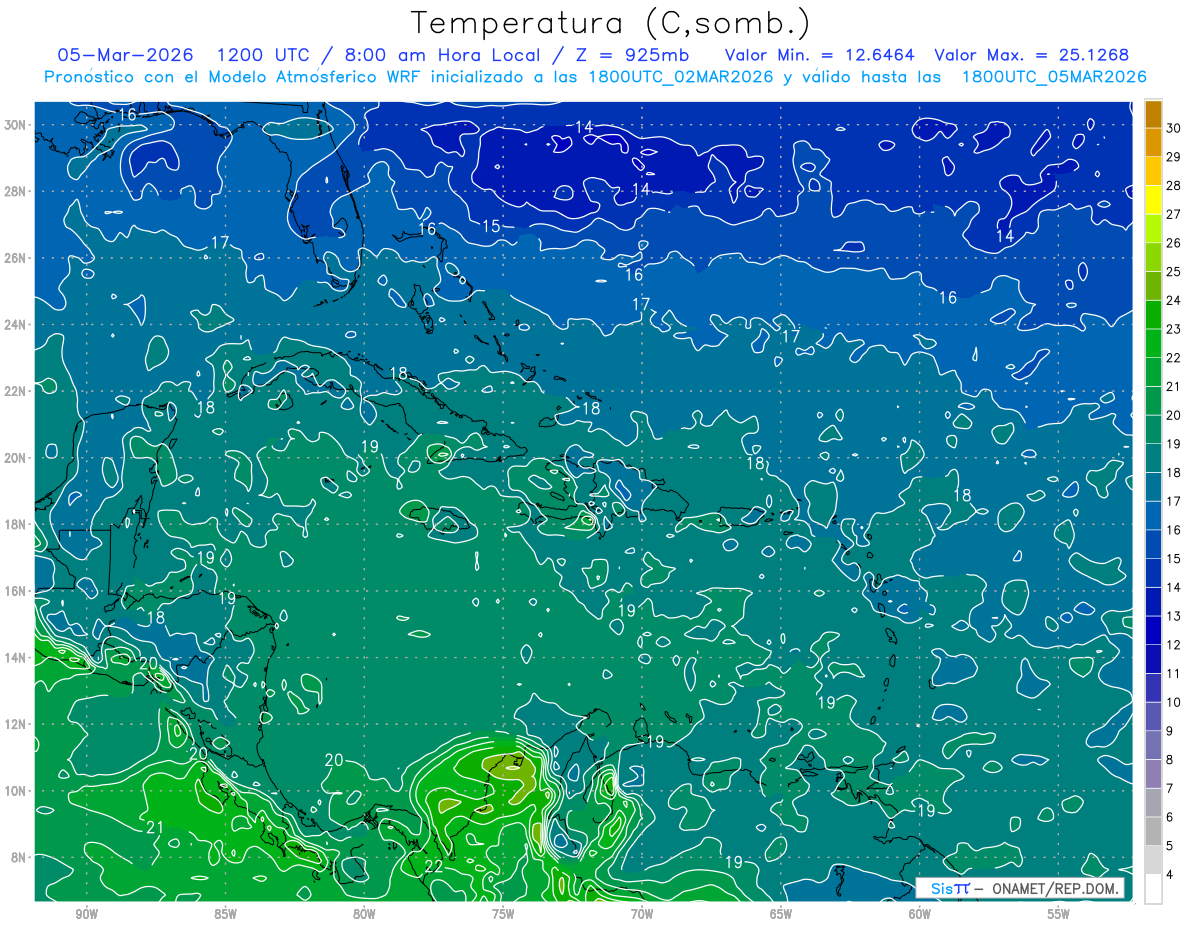Click the Temperatura (C,somb.) chart title

(x=611, y=24)
